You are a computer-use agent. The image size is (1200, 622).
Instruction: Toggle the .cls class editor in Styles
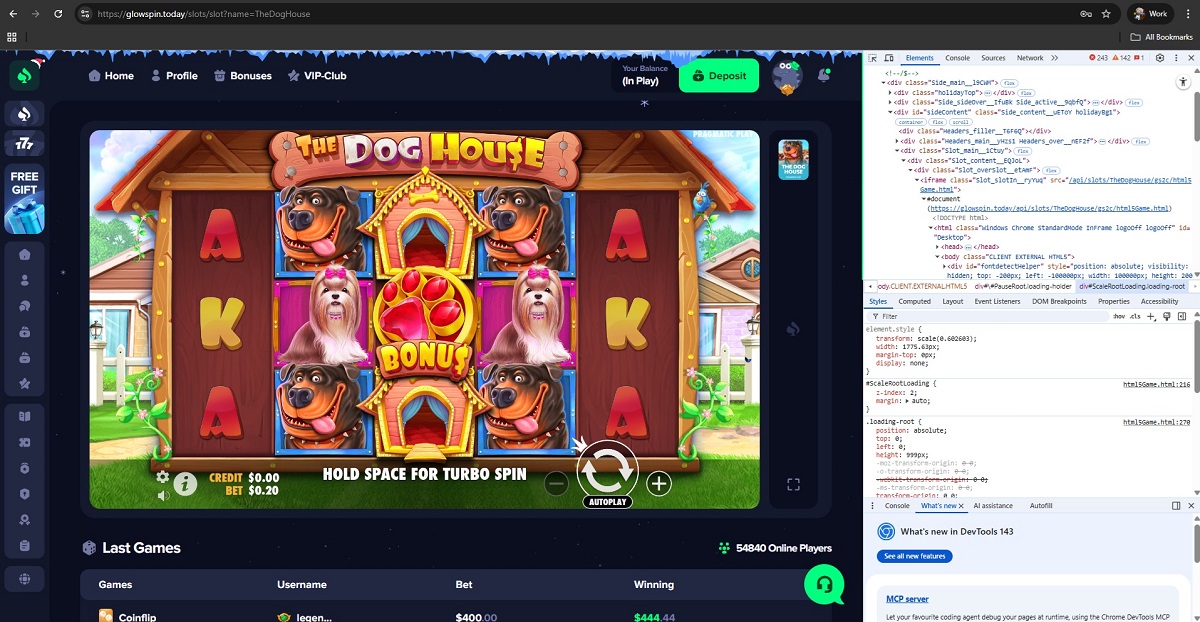point(1134,316)
